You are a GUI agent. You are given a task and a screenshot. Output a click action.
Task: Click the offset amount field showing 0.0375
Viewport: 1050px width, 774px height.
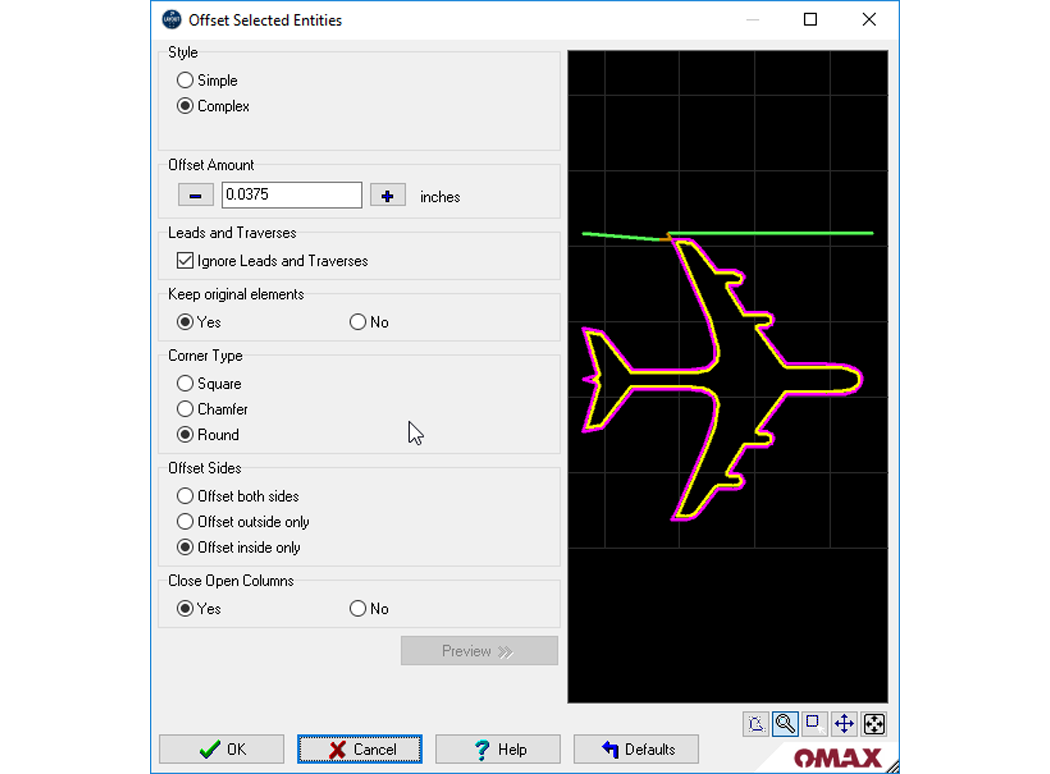[x=292, y=195]
